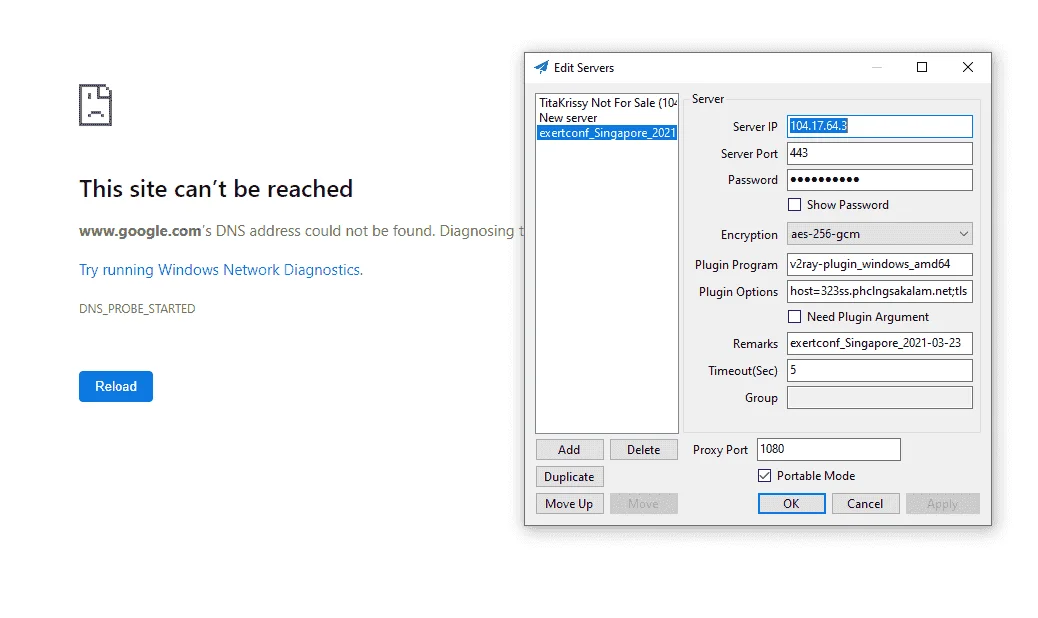Uncheck the Portable Mode checkbox
The image size is (1038, 618).
(x=765, y=476)
